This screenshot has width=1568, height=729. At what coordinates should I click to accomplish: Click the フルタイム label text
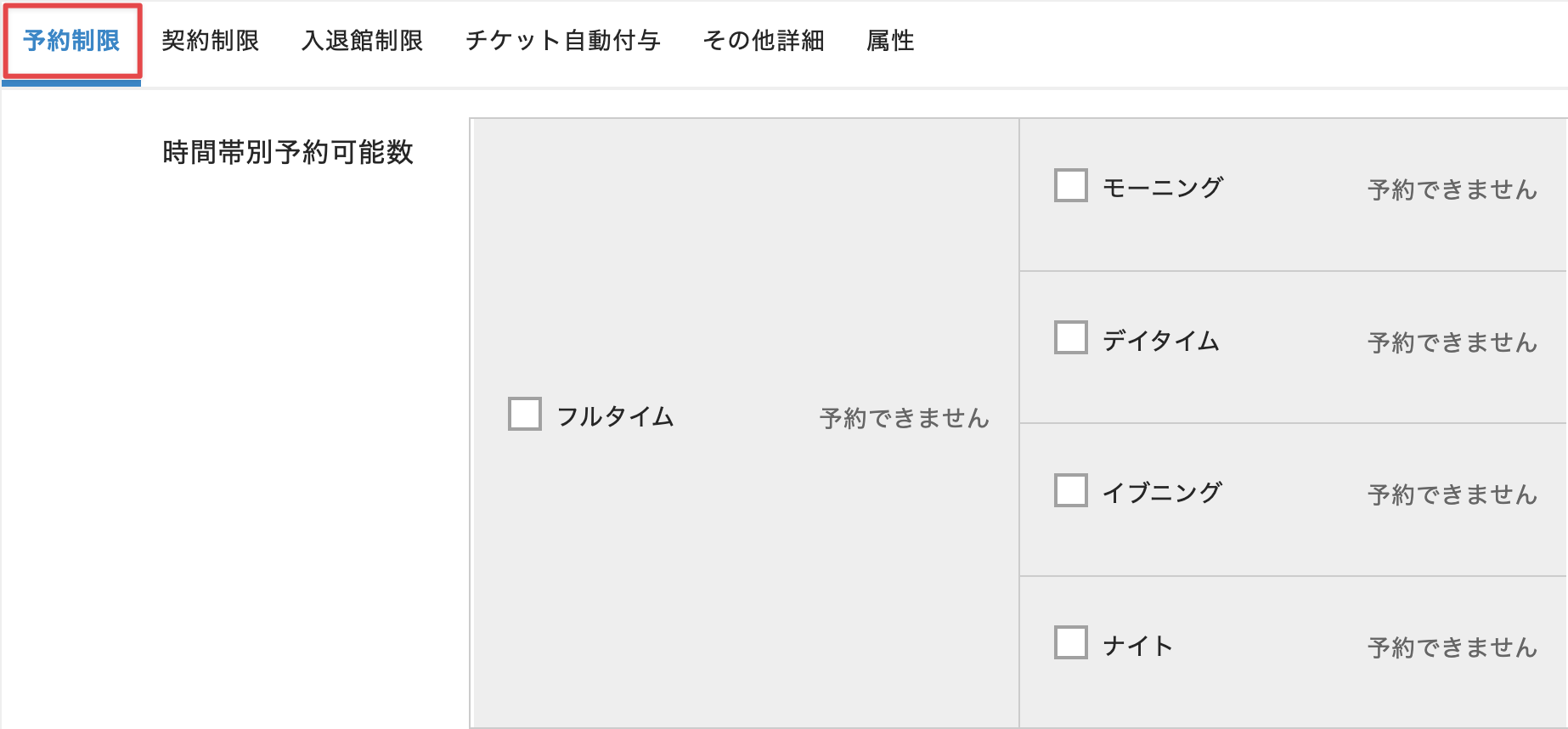click(x=615, y=416)
